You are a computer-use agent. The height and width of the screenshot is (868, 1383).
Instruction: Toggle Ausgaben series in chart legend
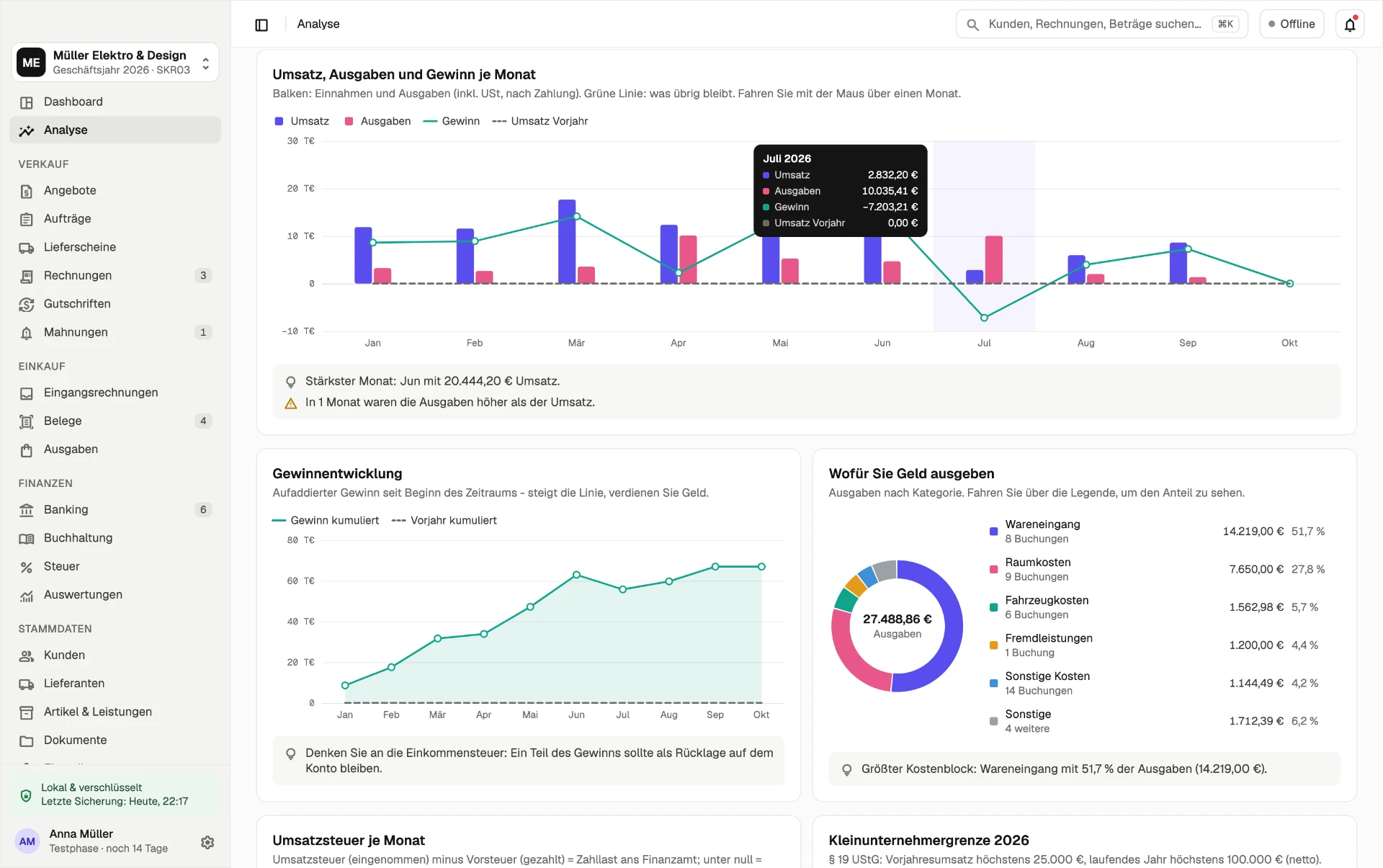pyautogui.click(x=377, y=121)
